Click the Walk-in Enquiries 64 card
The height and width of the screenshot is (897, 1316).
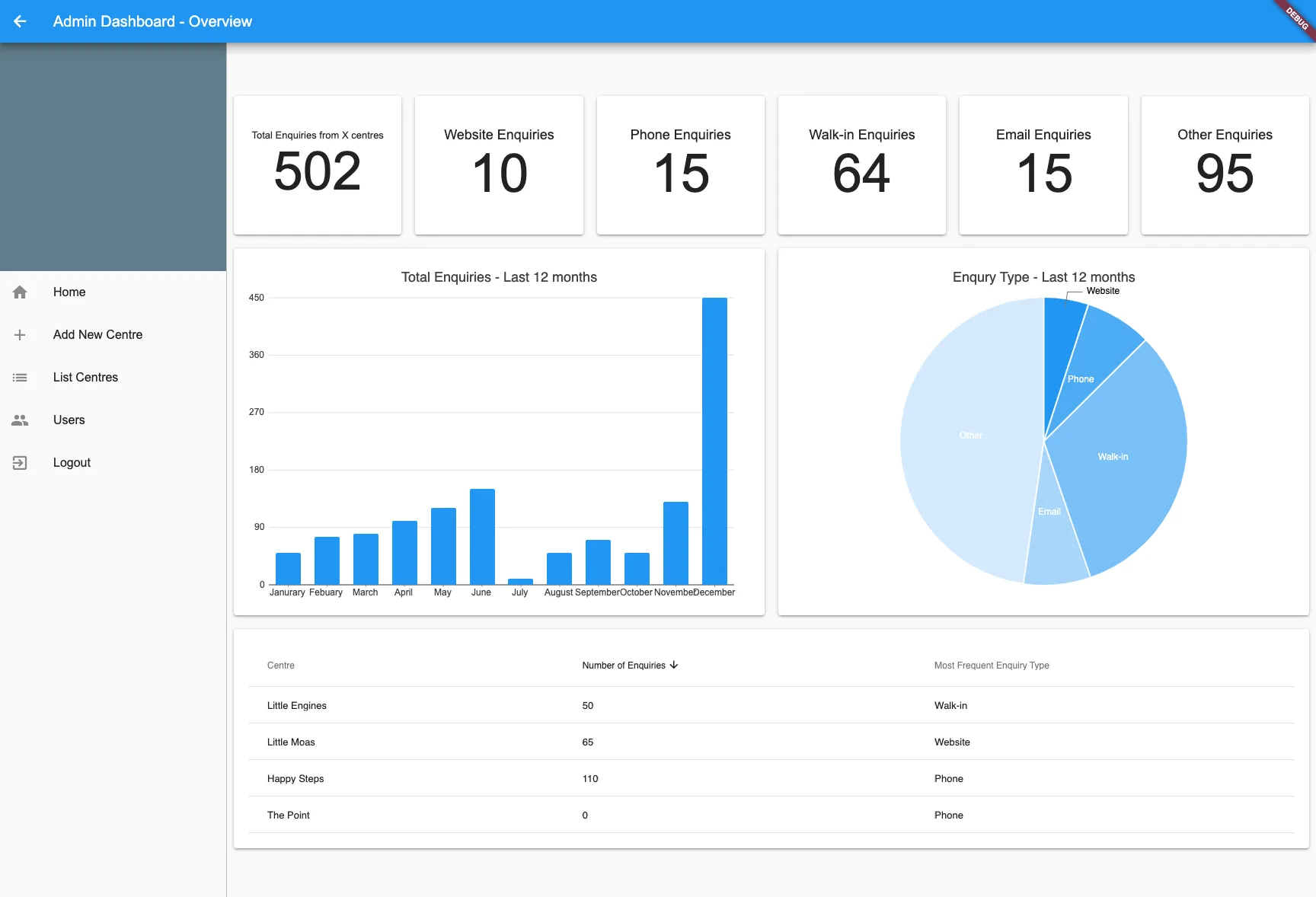click(862, 165)
